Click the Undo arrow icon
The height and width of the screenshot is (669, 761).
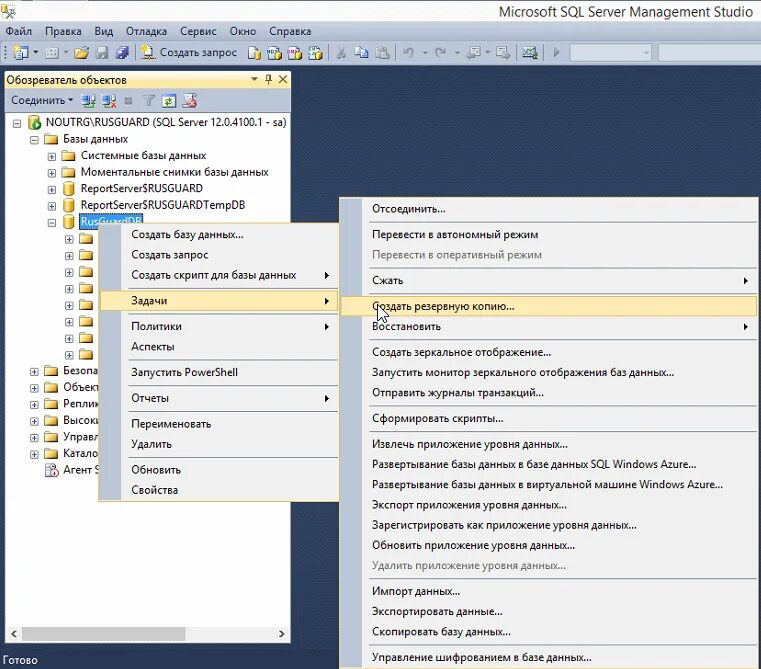408,52
